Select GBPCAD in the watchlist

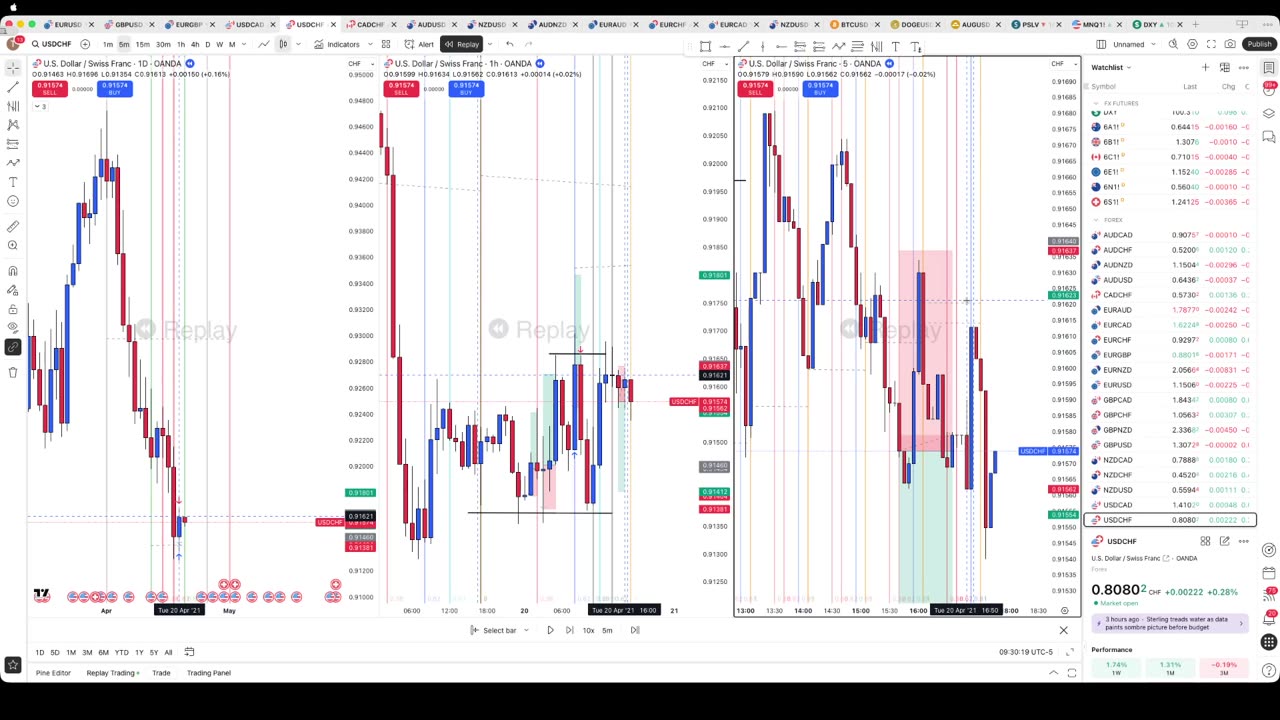1168,400
